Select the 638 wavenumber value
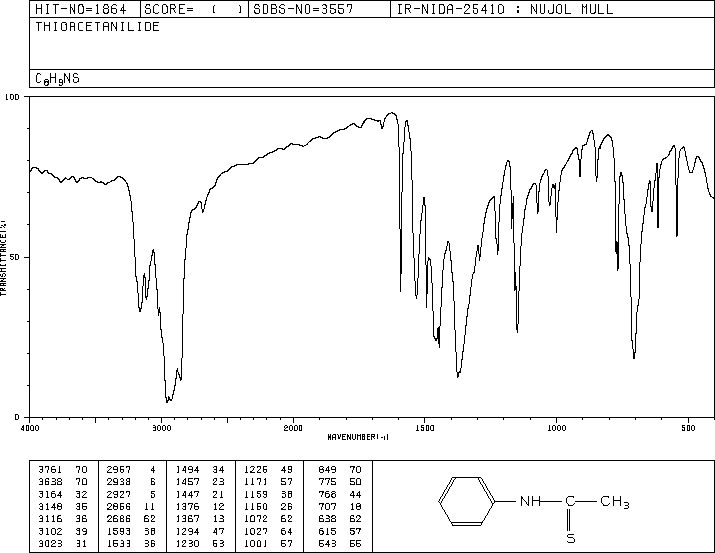The width and height of the screenshot is (715, 553). pyautogui.click(x=327, y=519)
